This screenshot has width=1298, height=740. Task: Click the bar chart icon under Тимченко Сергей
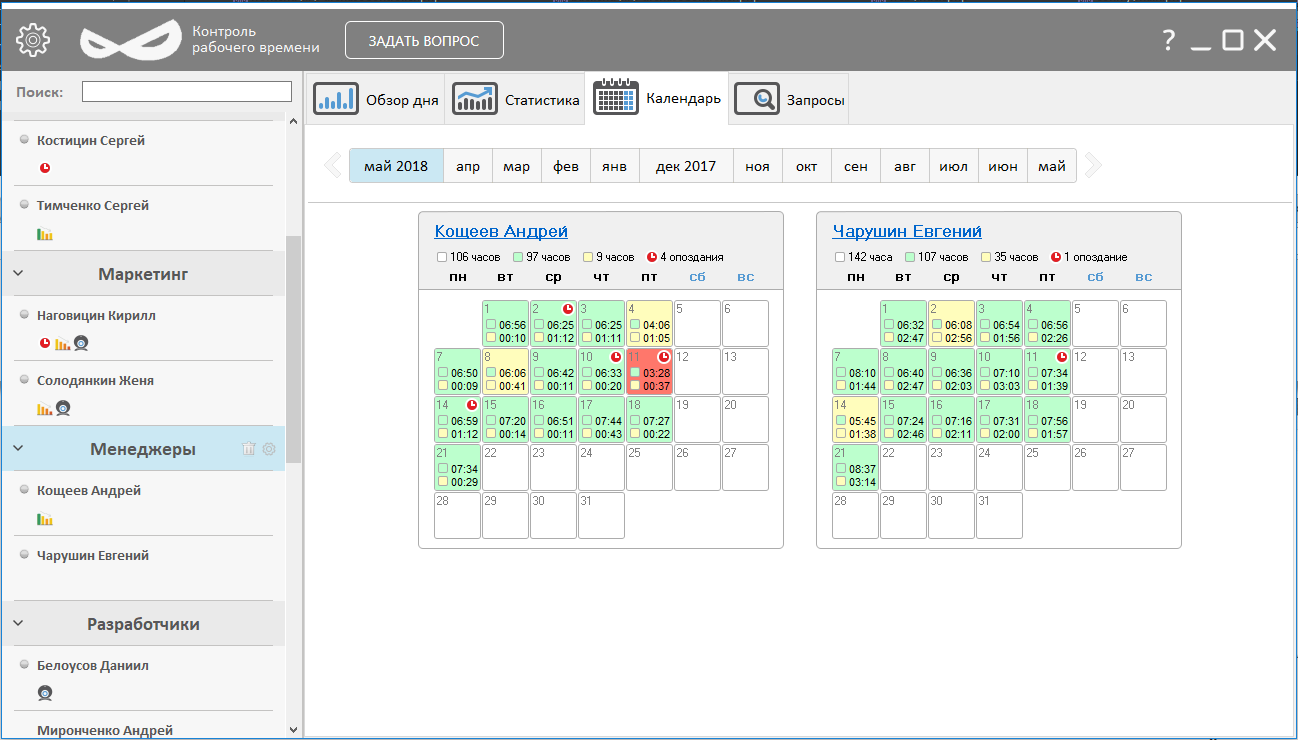pos(45,234)
